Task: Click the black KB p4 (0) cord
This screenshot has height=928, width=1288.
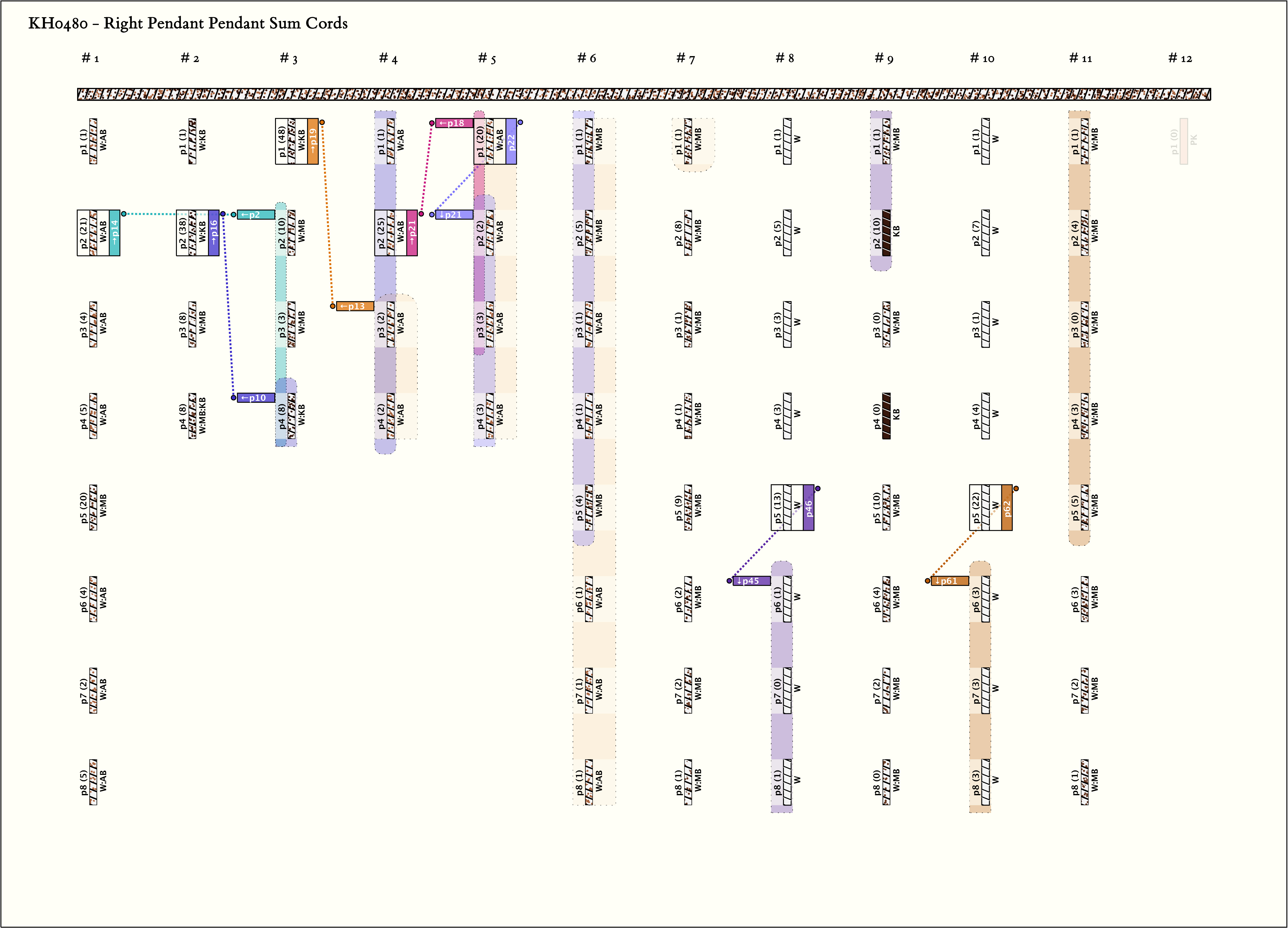Action: [886, 416]
